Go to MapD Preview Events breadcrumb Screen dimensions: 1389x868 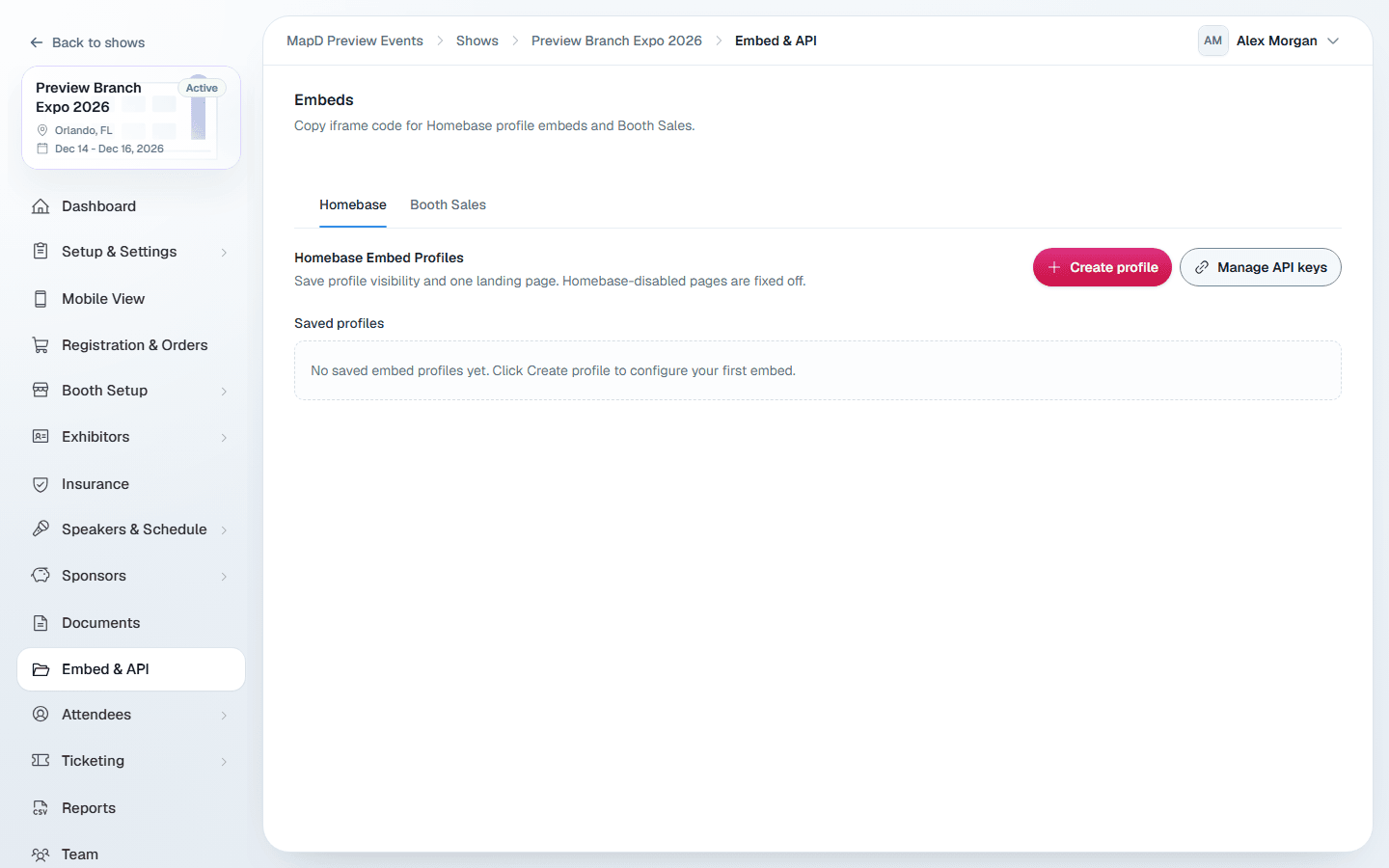[x=355, y=41]
